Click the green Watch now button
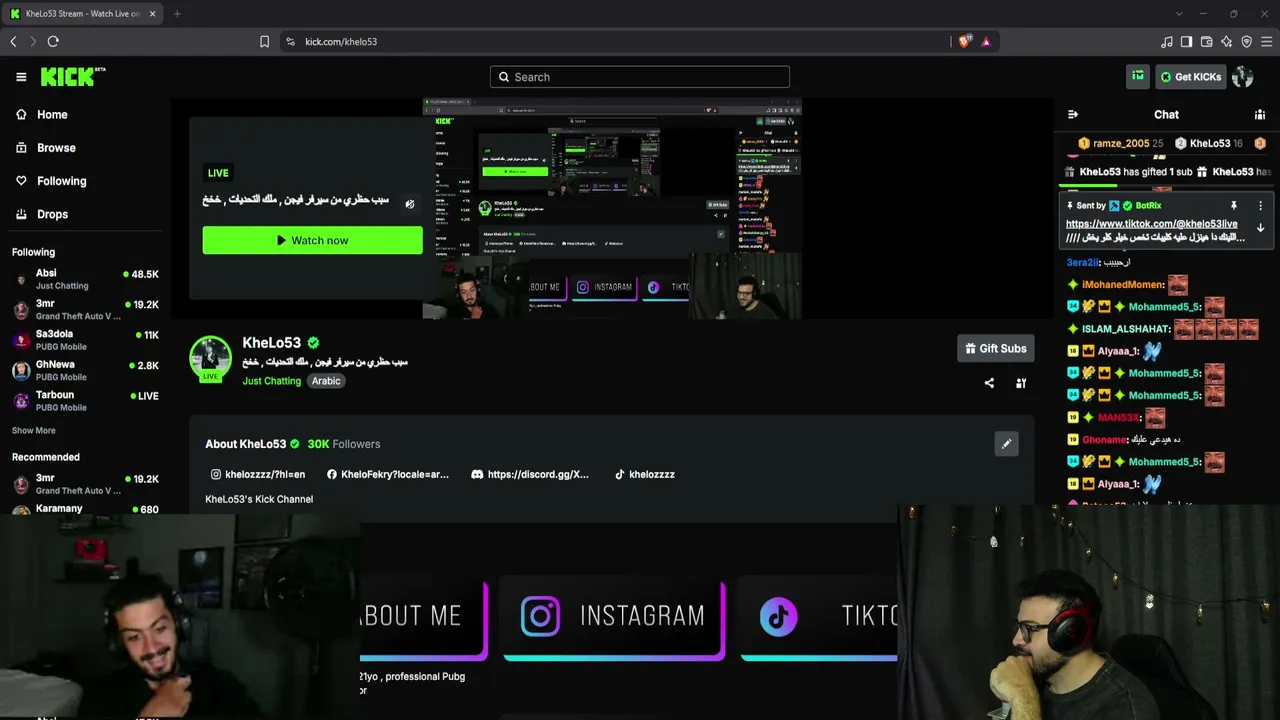 click(312, 240)
